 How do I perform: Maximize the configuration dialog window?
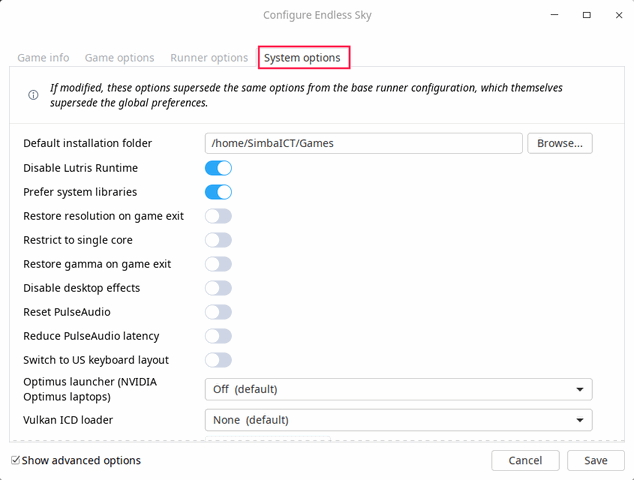[x=587, y=15]
